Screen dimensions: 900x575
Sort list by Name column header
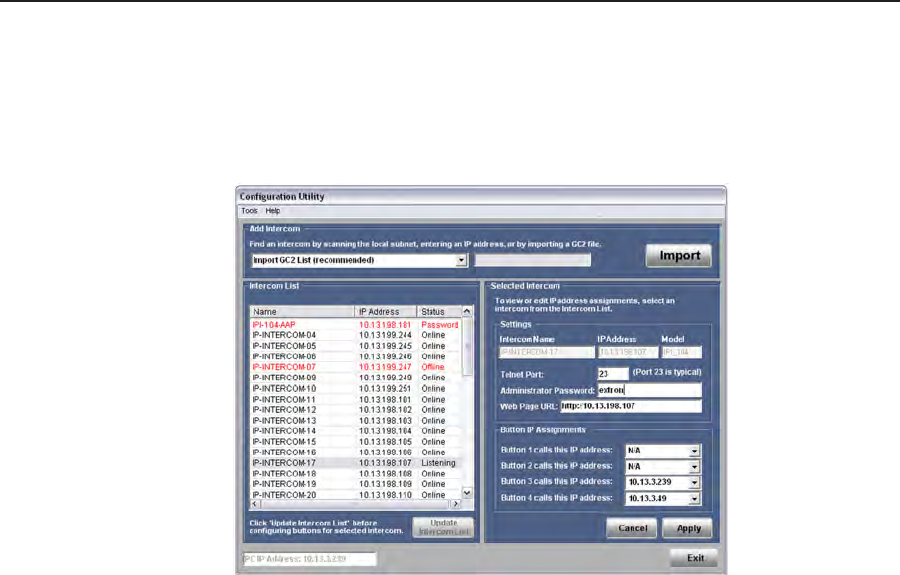[x=302, y=312]
